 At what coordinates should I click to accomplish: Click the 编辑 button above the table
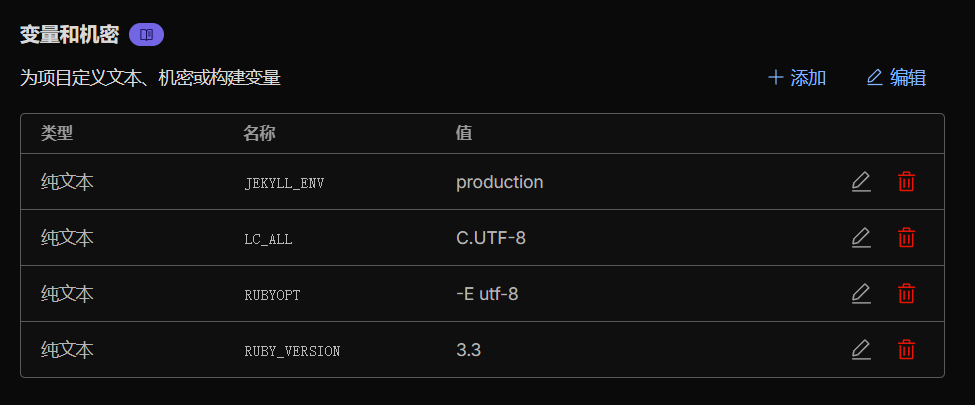pyautogui.click(x=896, y=78)
